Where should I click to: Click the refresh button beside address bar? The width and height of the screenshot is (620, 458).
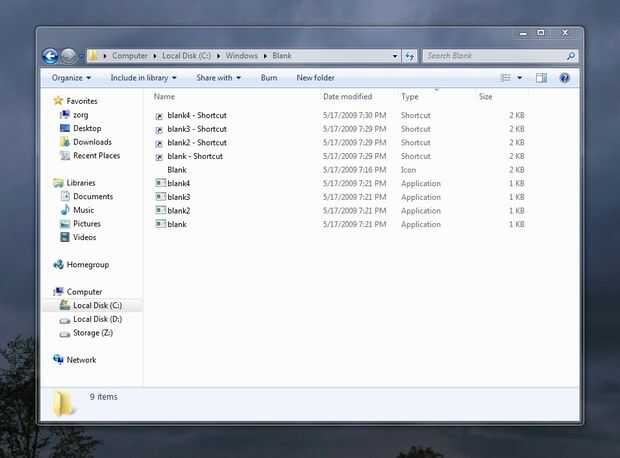(x=409, y=56)
